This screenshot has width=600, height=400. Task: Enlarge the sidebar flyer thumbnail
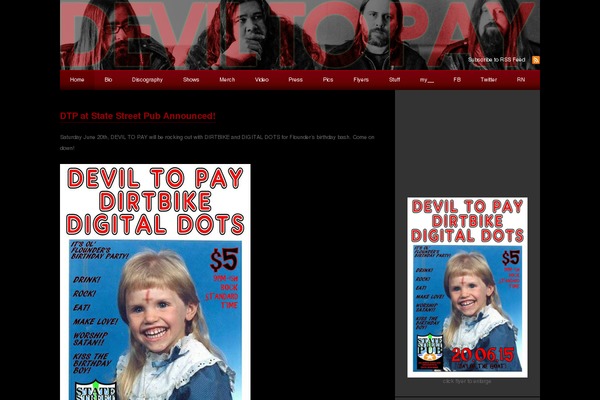pos(467,287)
